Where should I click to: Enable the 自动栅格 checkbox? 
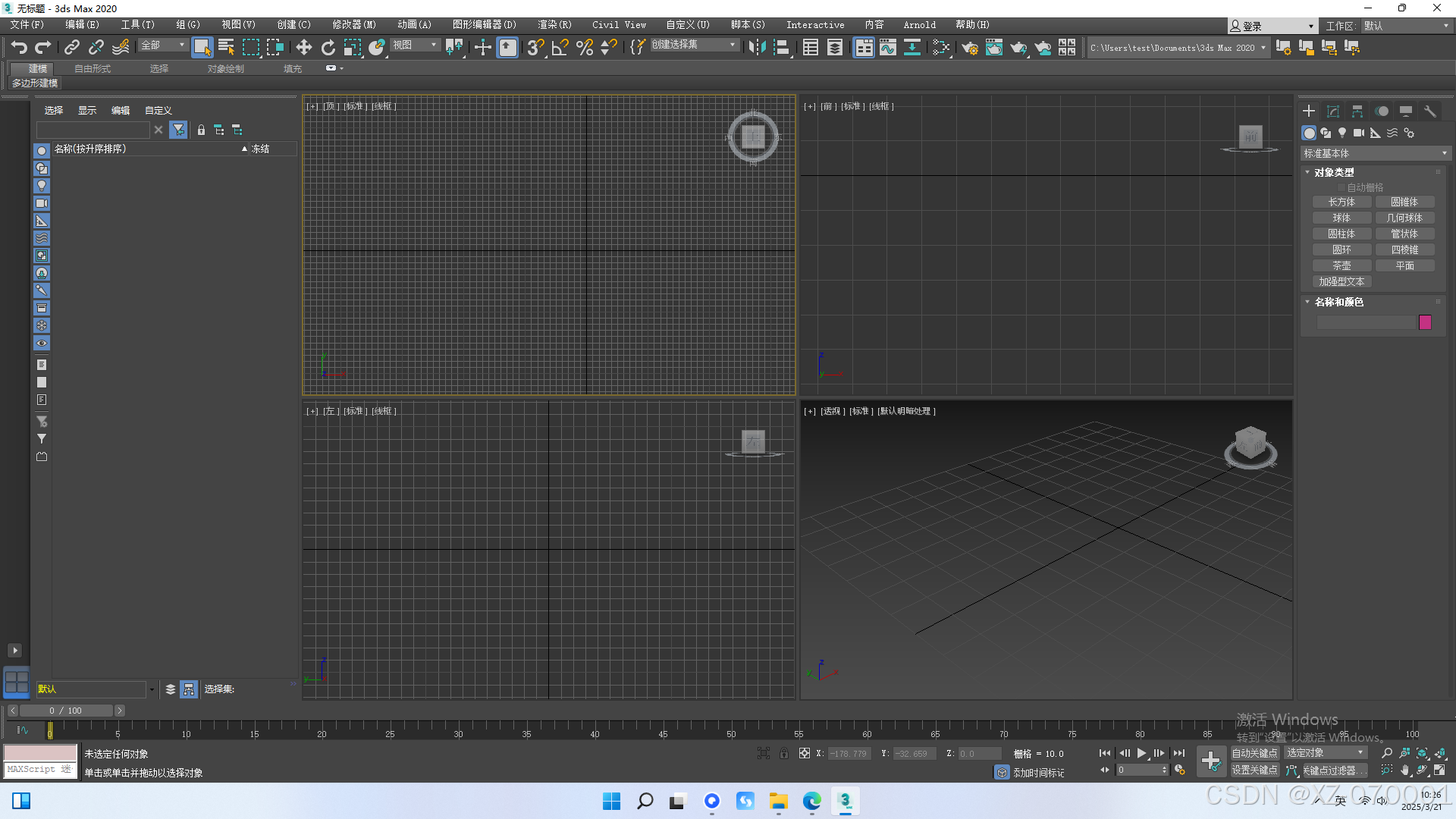pos(1341,187)
